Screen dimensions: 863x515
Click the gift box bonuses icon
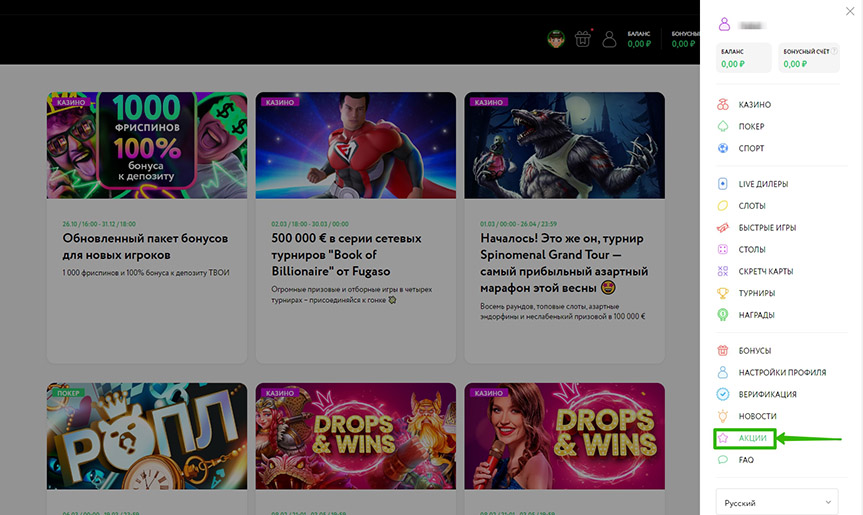point(723,351)
